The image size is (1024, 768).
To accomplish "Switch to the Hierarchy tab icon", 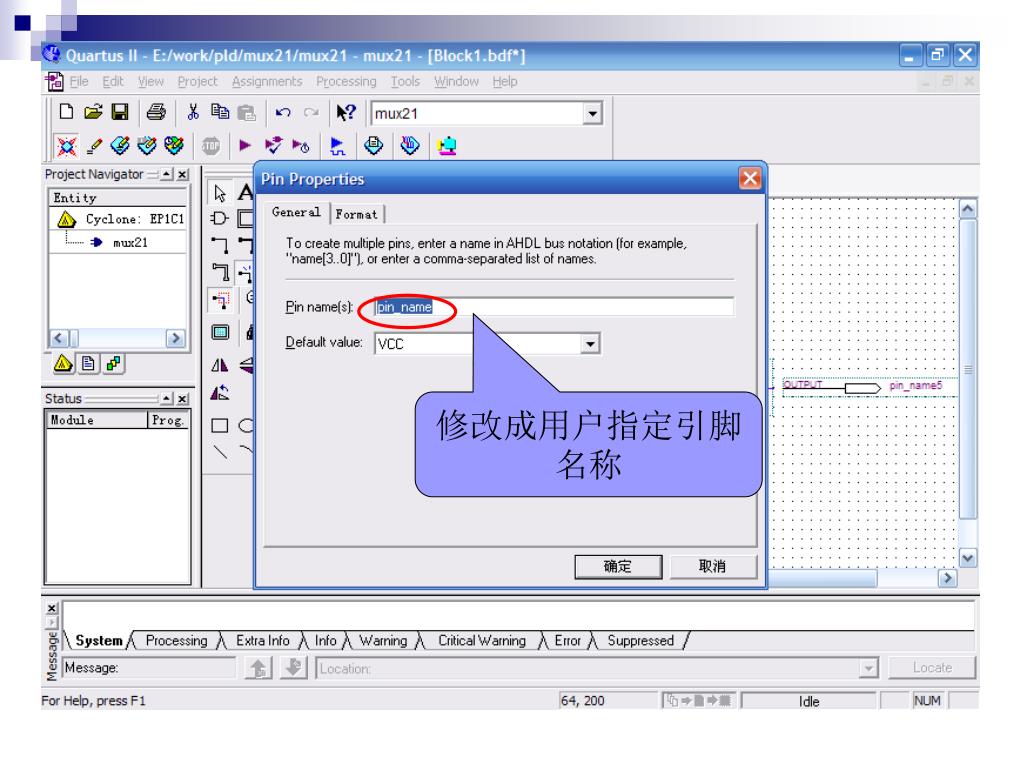I will [x=63, y=362].
